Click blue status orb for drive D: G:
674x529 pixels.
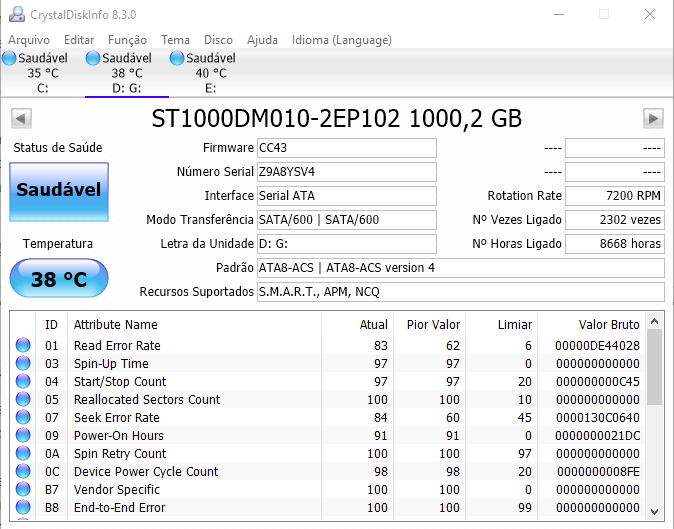pos(93,58)
